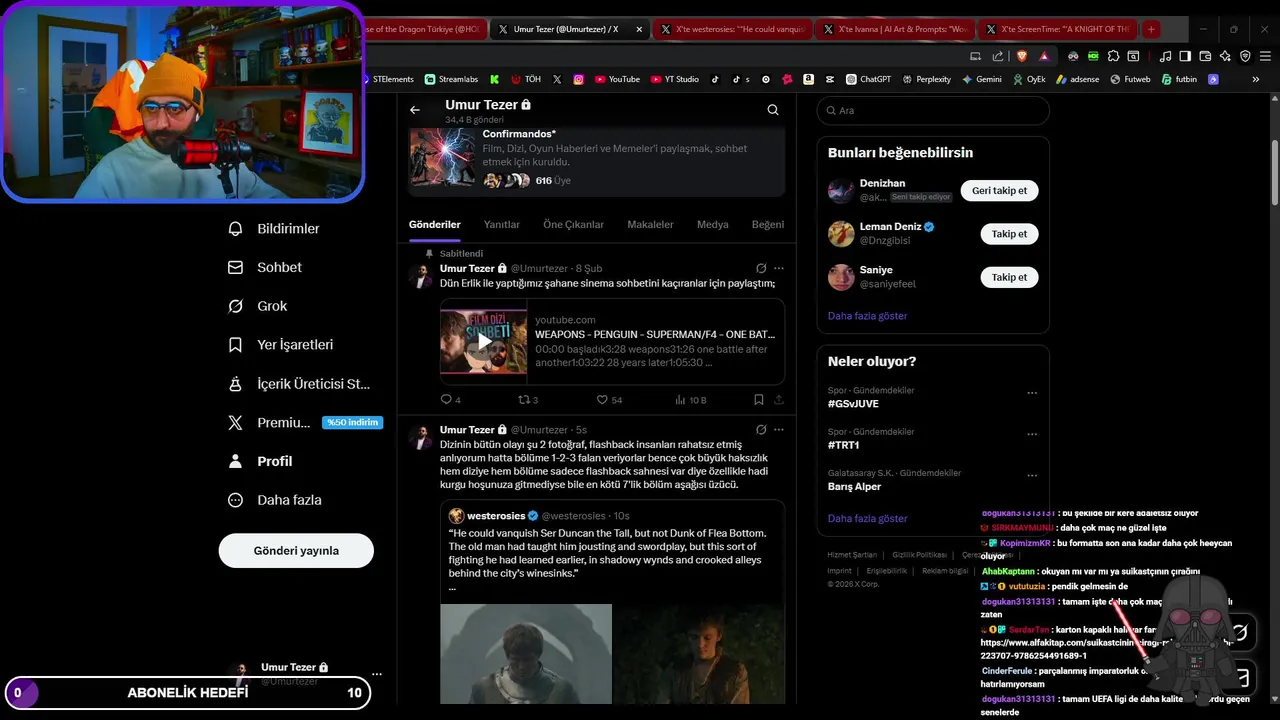Viewport: 1280px width, 720px height.
Task: Switch to X'te westerosies browser tab
Action: [732, 29]
